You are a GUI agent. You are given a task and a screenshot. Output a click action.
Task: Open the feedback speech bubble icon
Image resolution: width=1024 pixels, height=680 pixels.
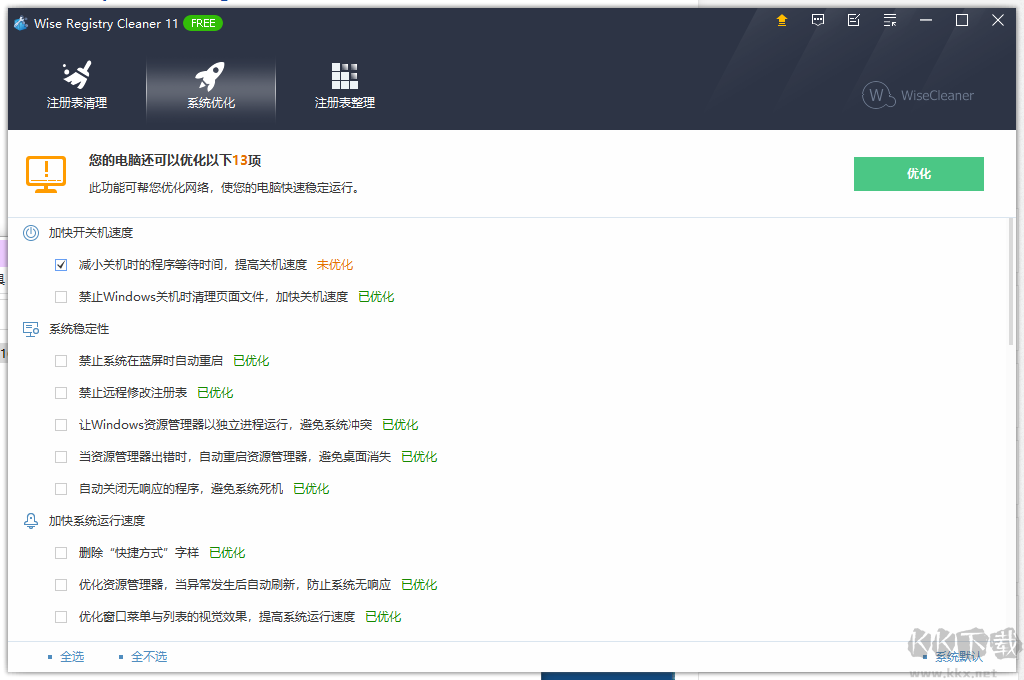coord(818,20)
